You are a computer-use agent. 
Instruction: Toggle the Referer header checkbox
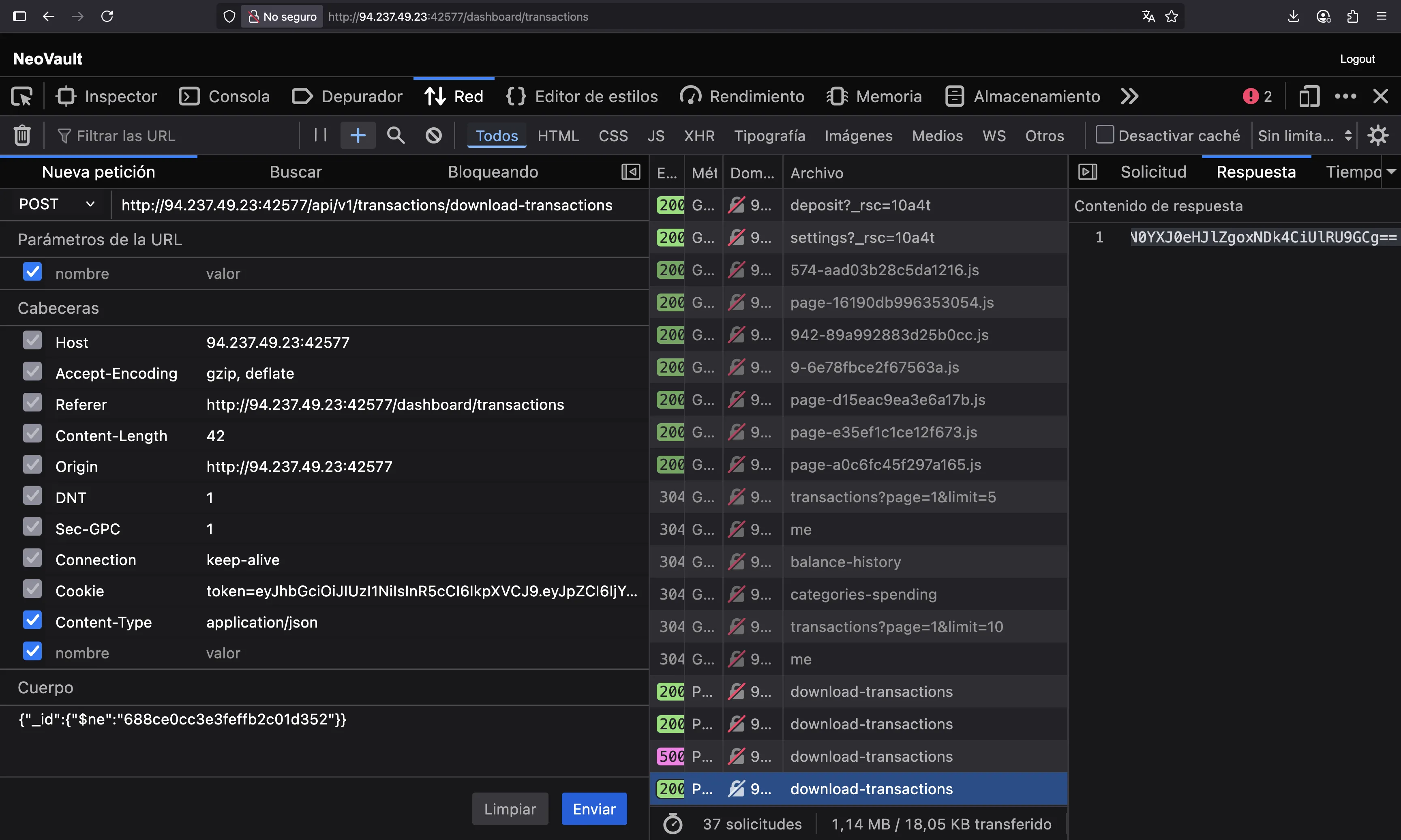point(32,403)
